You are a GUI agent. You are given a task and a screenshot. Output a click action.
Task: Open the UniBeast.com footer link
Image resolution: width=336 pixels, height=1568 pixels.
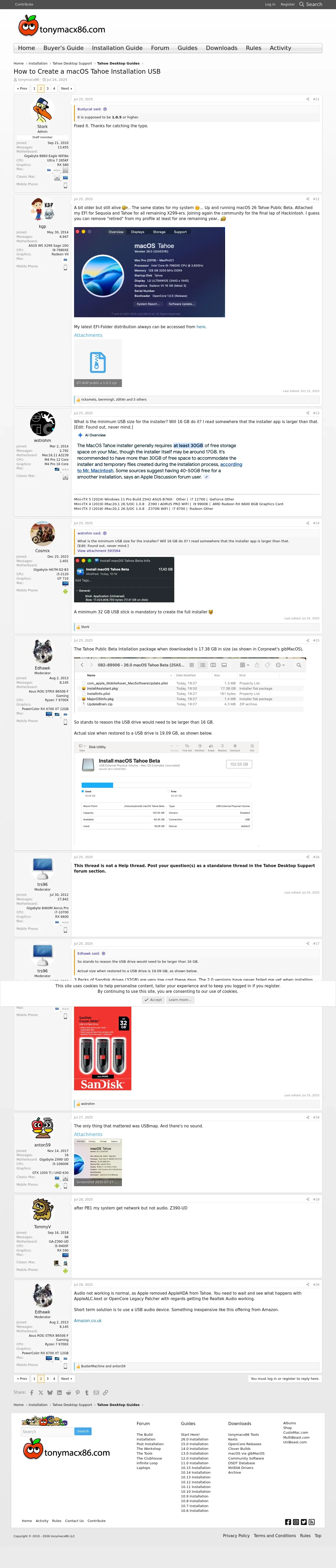pos(295,1442)
